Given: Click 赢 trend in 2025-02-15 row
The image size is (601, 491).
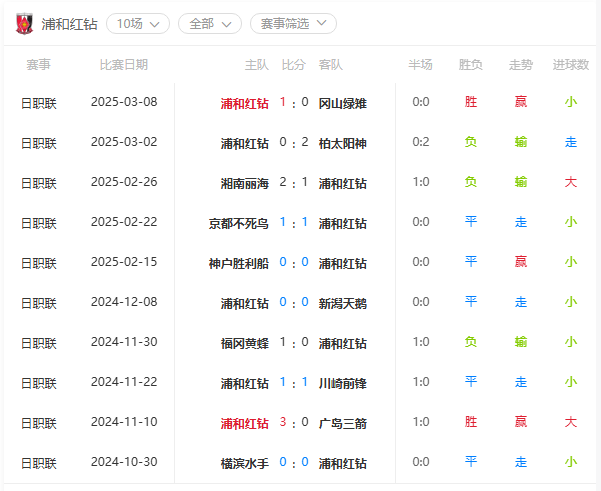Looking at the screenshot, I should click(x=521, y=262).
